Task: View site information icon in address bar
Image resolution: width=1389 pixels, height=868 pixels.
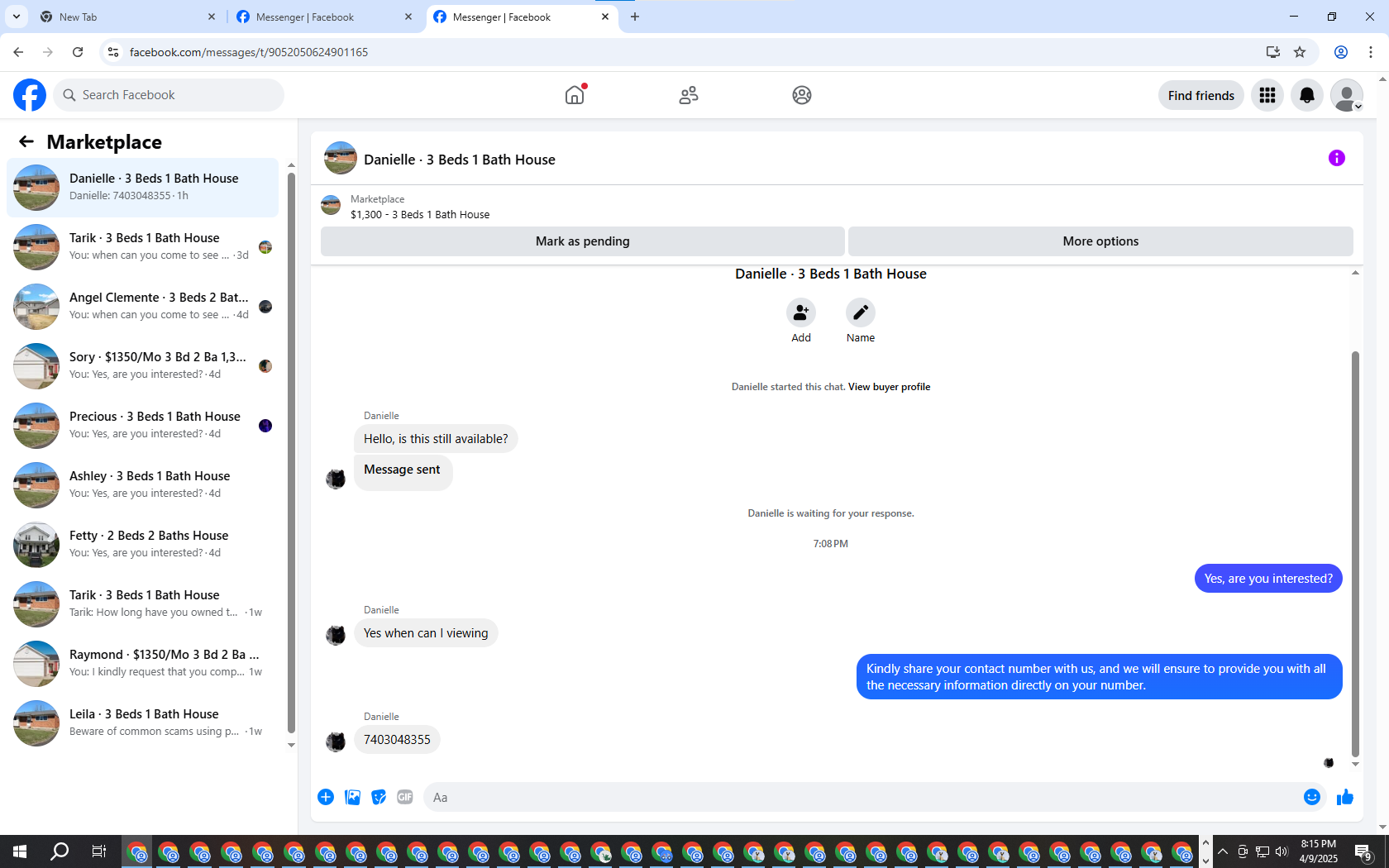Action: 113,52
